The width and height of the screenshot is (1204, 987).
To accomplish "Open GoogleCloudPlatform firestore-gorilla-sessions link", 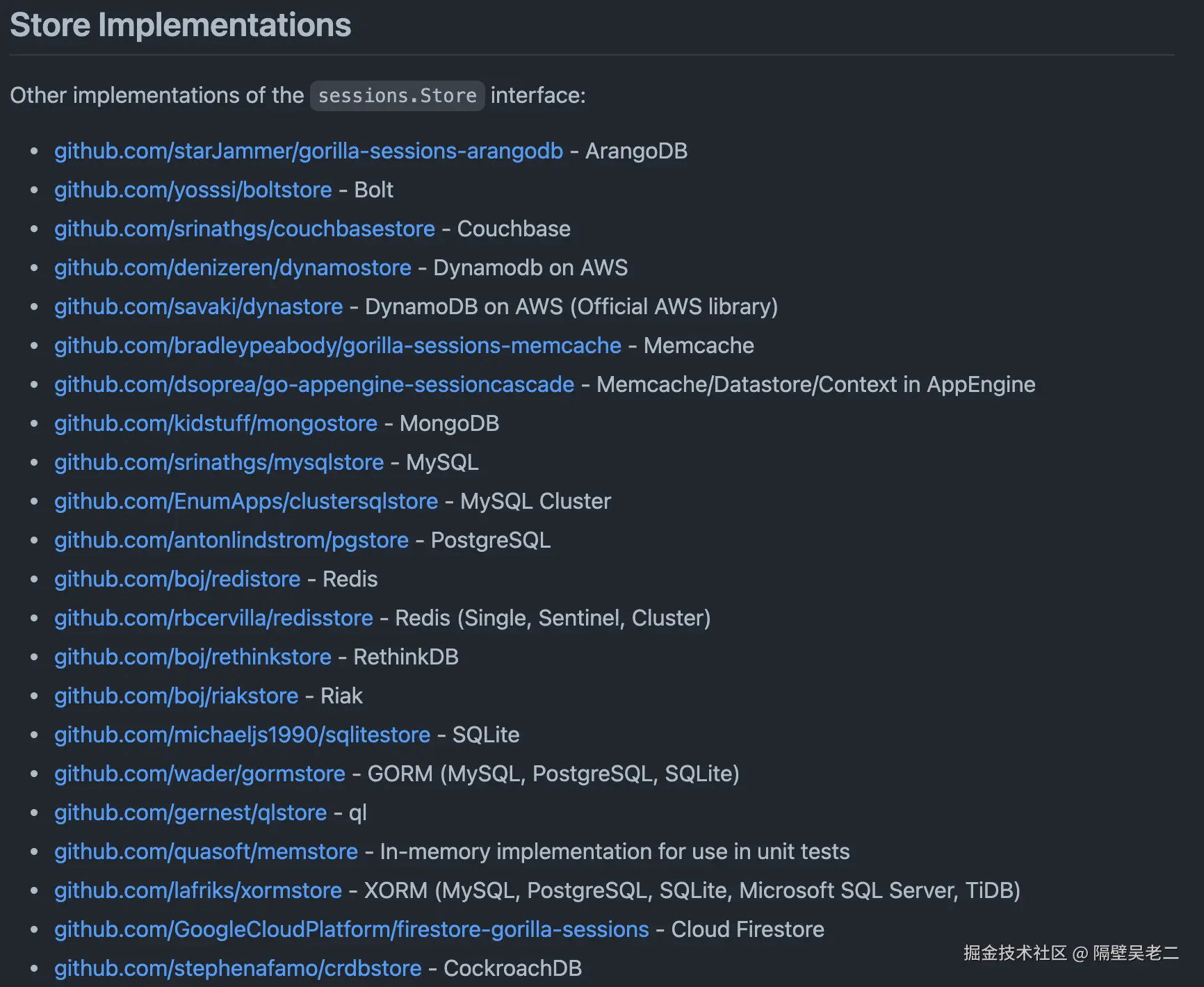I will pos(352,929).
